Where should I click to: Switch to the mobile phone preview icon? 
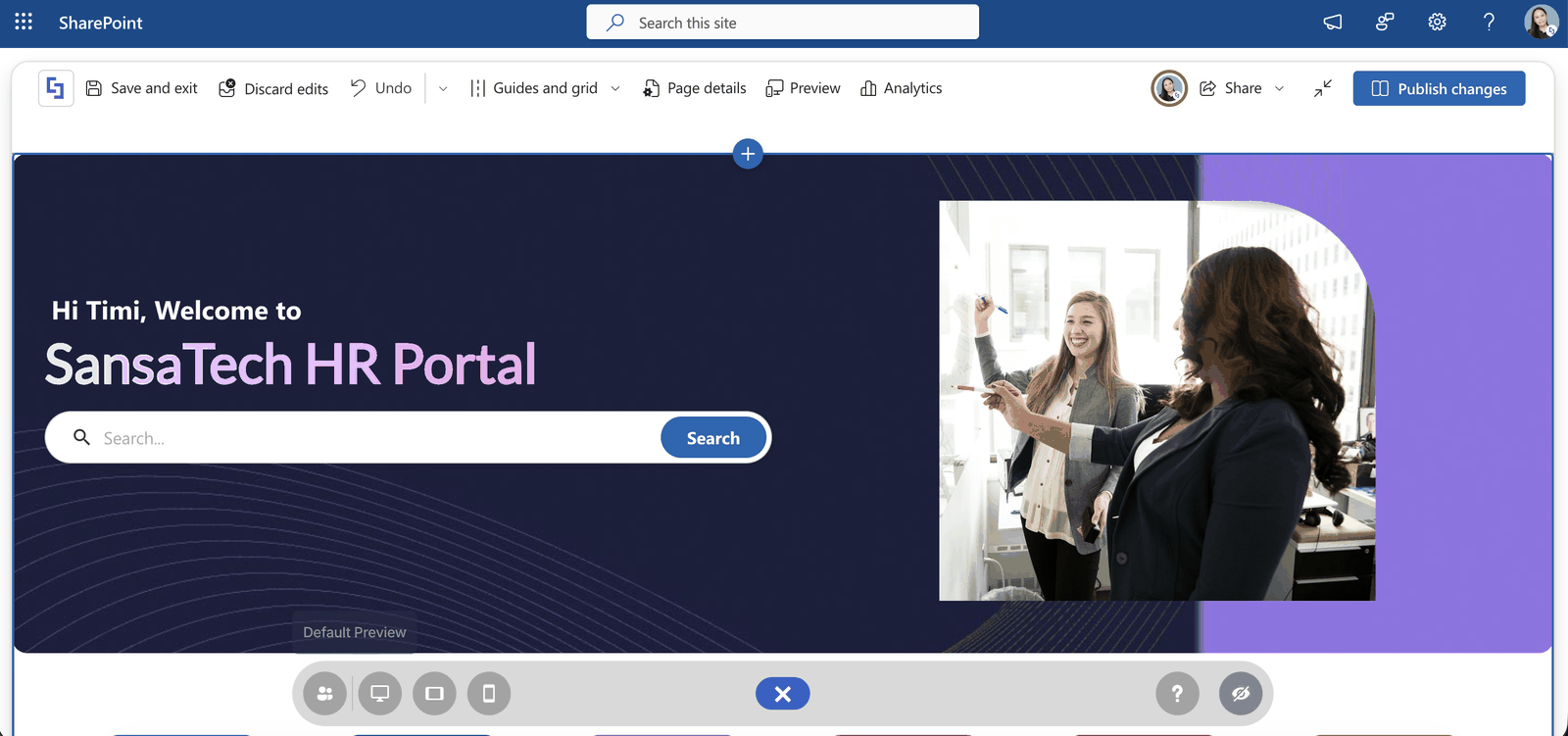coord(489,694)
